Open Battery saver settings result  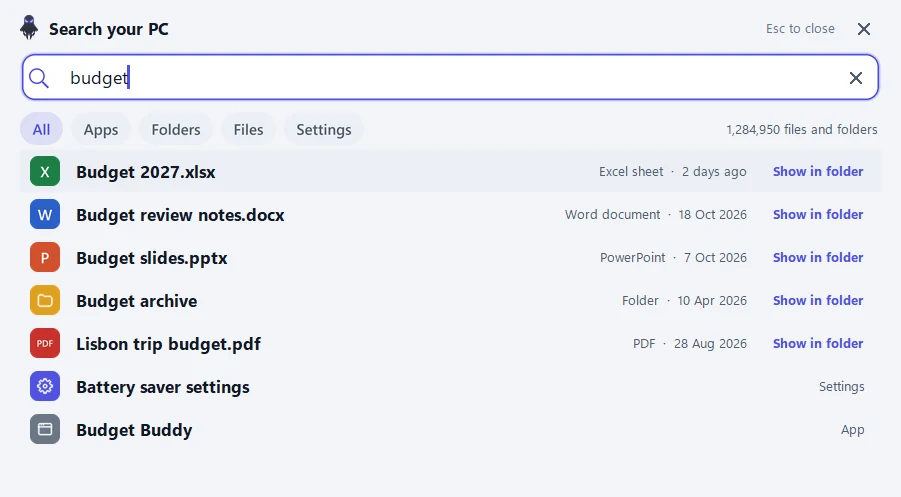point(450,386)
